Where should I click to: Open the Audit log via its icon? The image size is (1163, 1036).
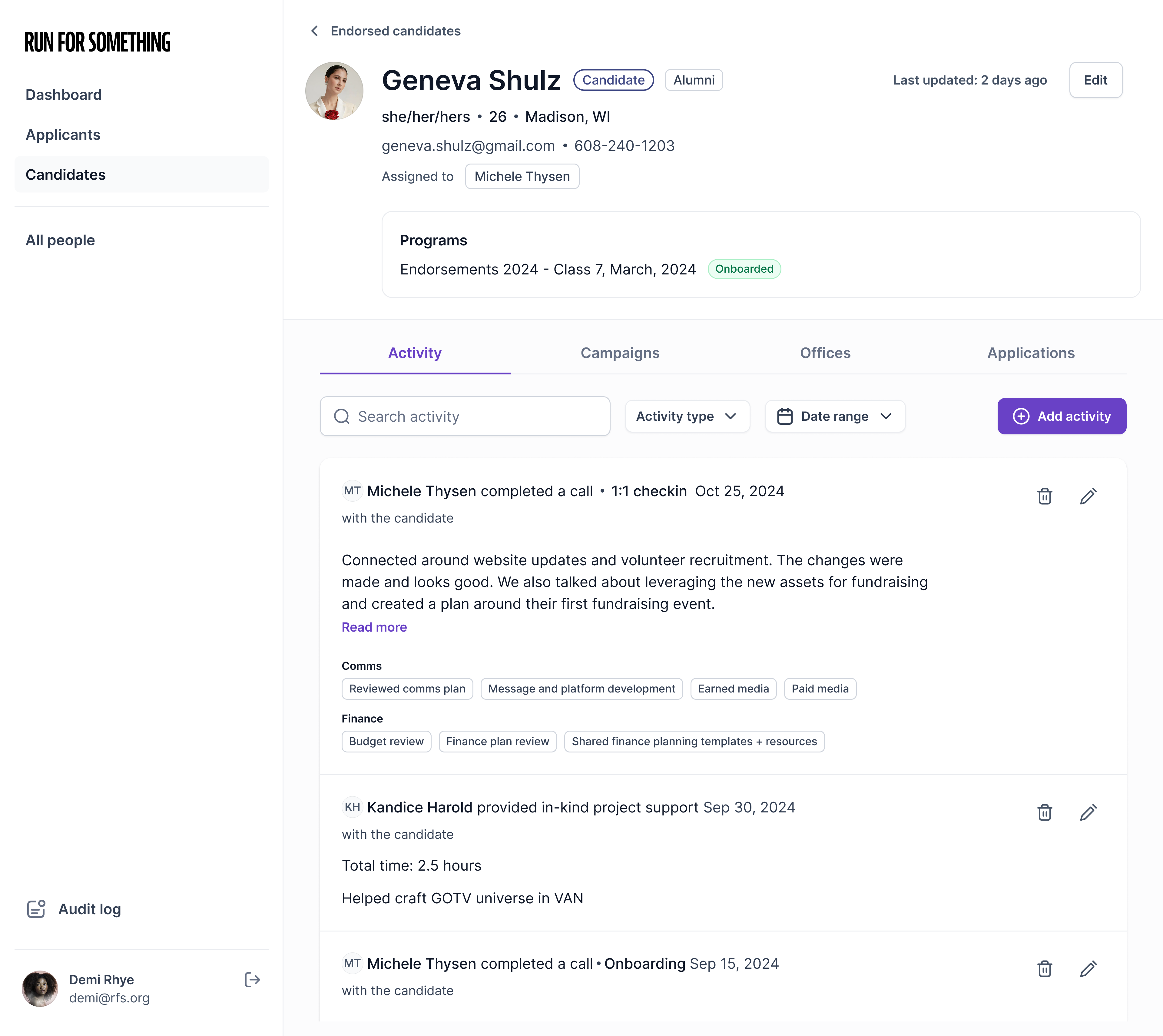36,908
